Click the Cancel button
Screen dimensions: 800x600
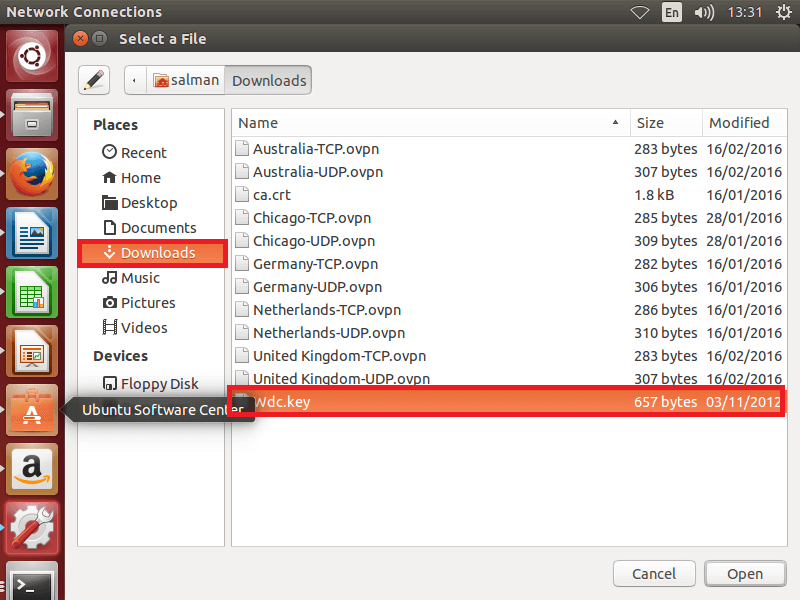(654, 574)
